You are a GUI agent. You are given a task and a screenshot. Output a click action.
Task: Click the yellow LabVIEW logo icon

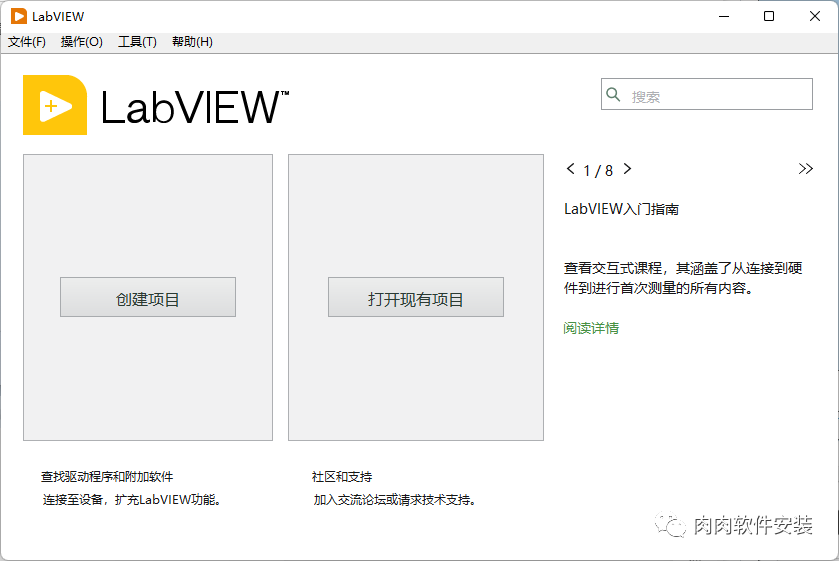pos(55,105)
